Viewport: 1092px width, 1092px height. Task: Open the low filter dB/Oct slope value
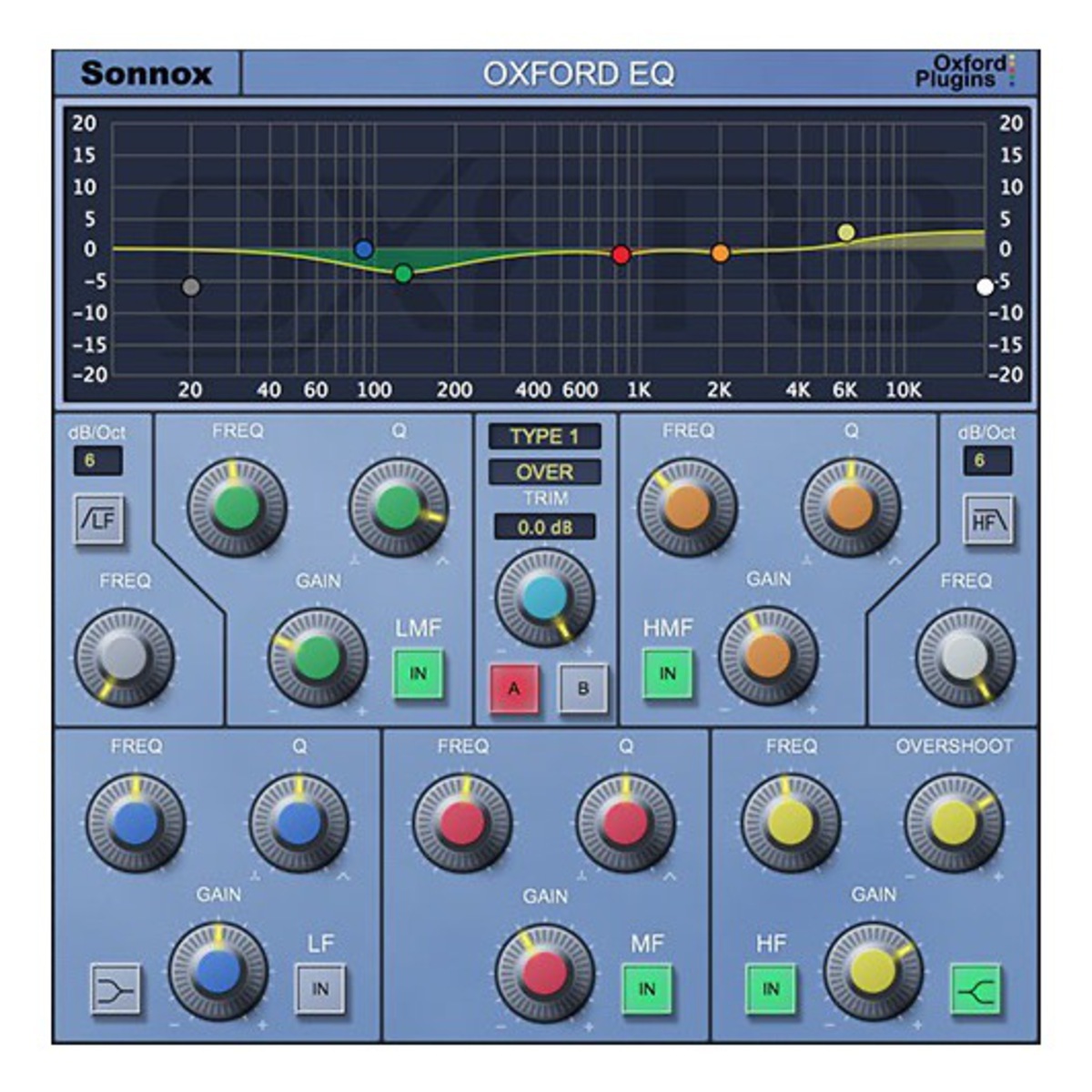[x=97, y=460]
